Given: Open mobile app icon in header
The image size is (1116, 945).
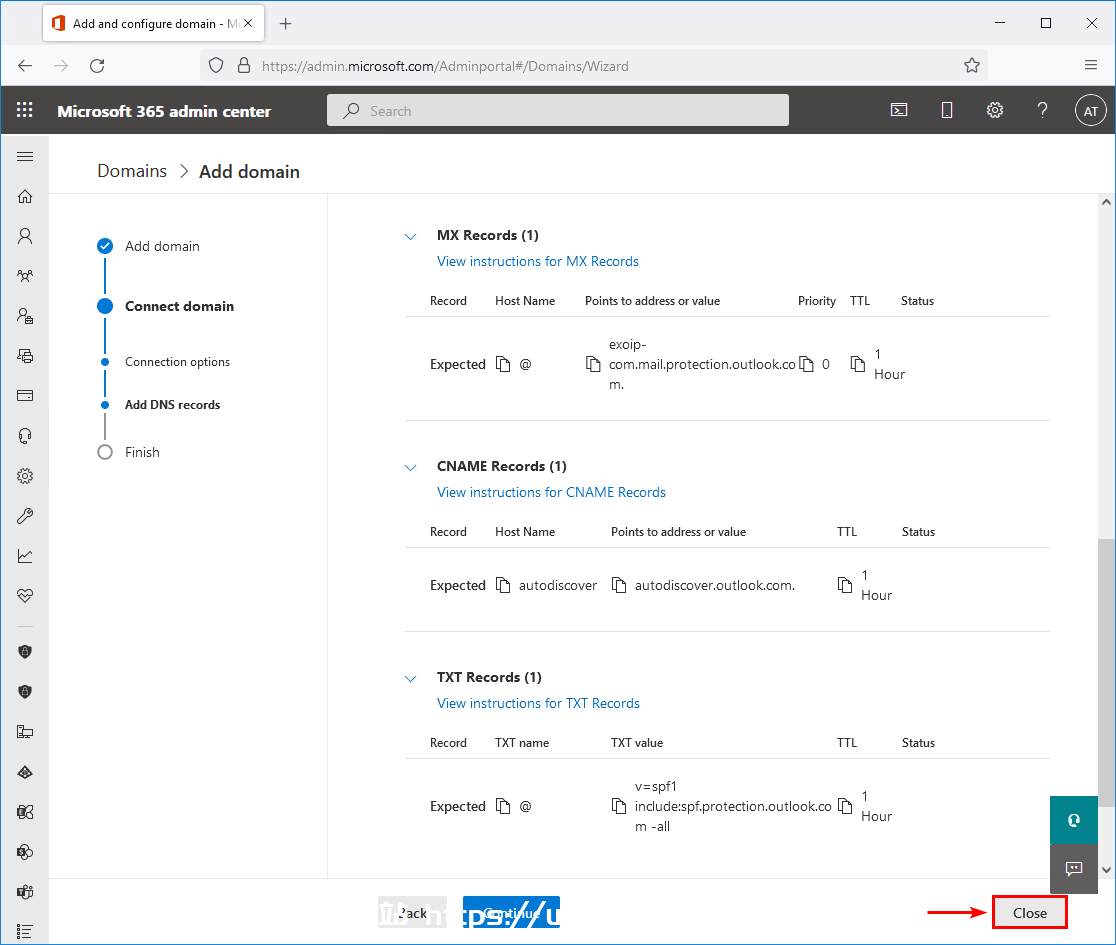Looking at the screenshot, I should click(947, 110).
